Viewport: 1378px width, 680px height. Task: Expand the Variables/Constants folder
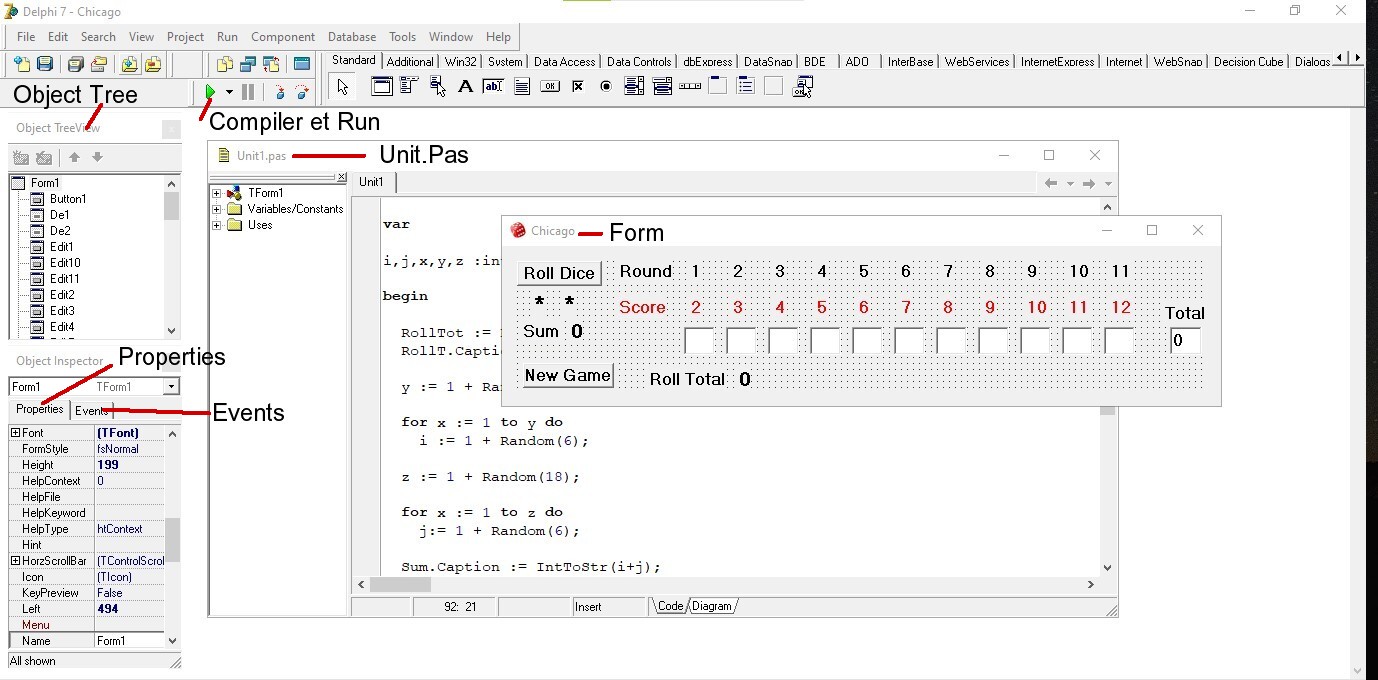click(x=216, y=209)
